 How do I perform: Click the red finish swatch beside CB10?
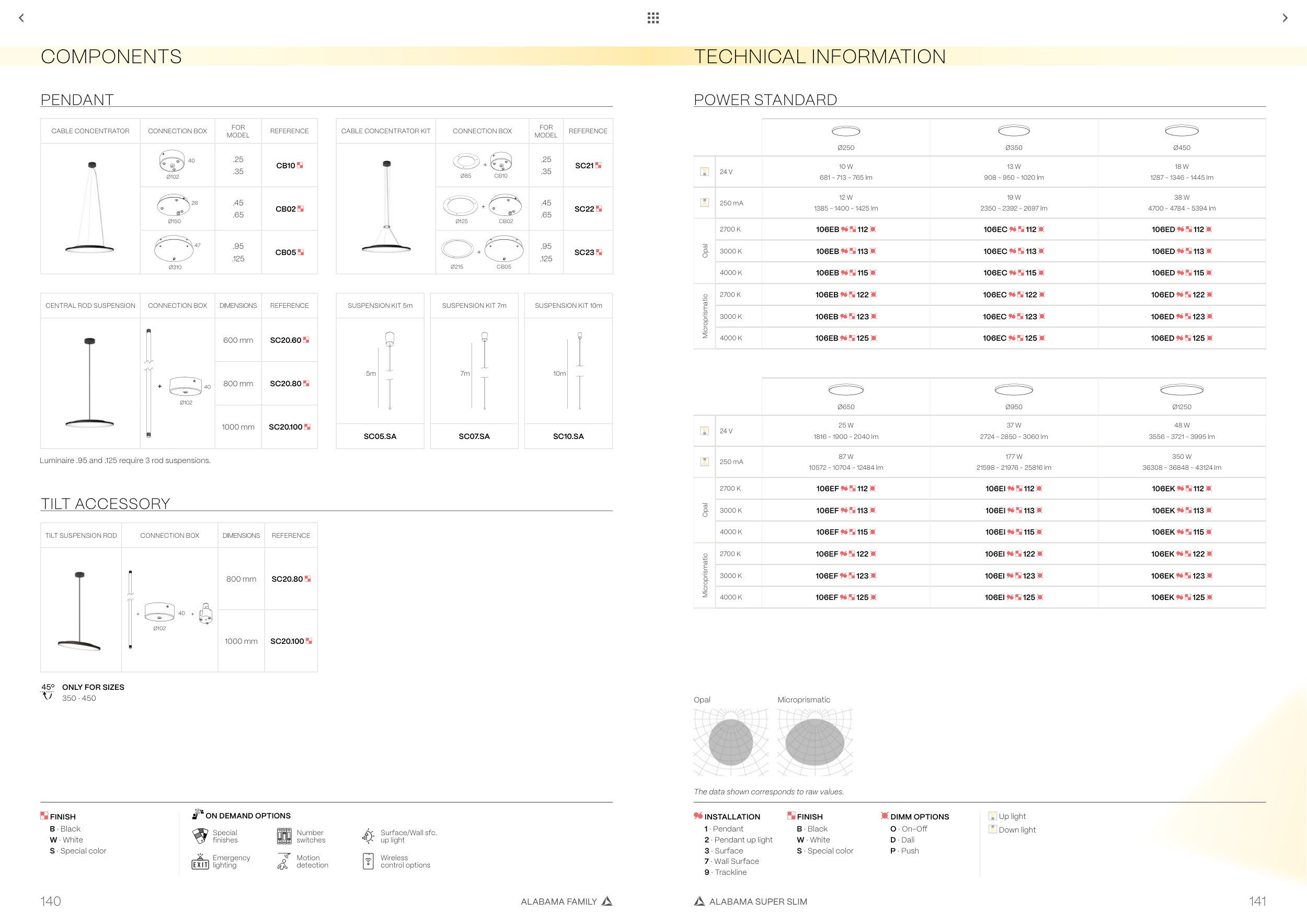tap(300, 166)
